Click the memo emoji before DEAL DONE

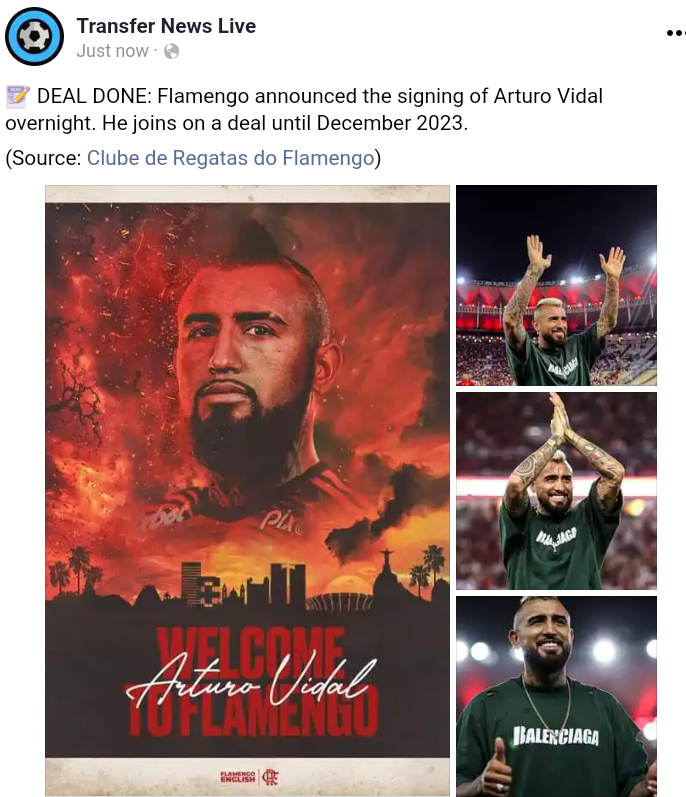(18, 97)
